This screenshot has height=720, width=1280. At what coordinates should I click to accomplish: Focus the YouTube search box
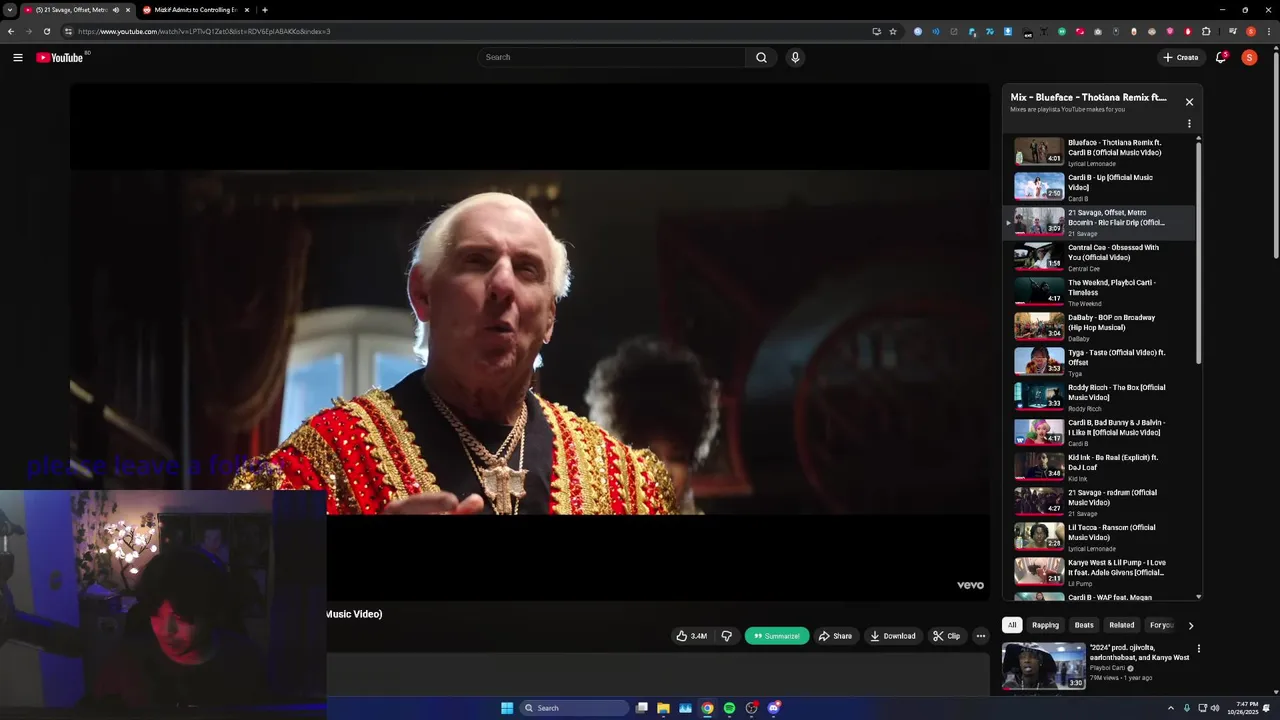tap(611, 57)
